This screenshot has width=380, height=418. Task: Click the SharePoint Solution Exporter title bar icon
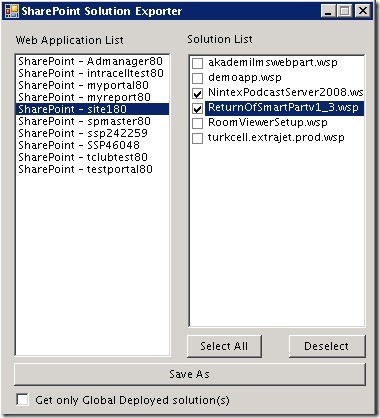click(12, 11)
